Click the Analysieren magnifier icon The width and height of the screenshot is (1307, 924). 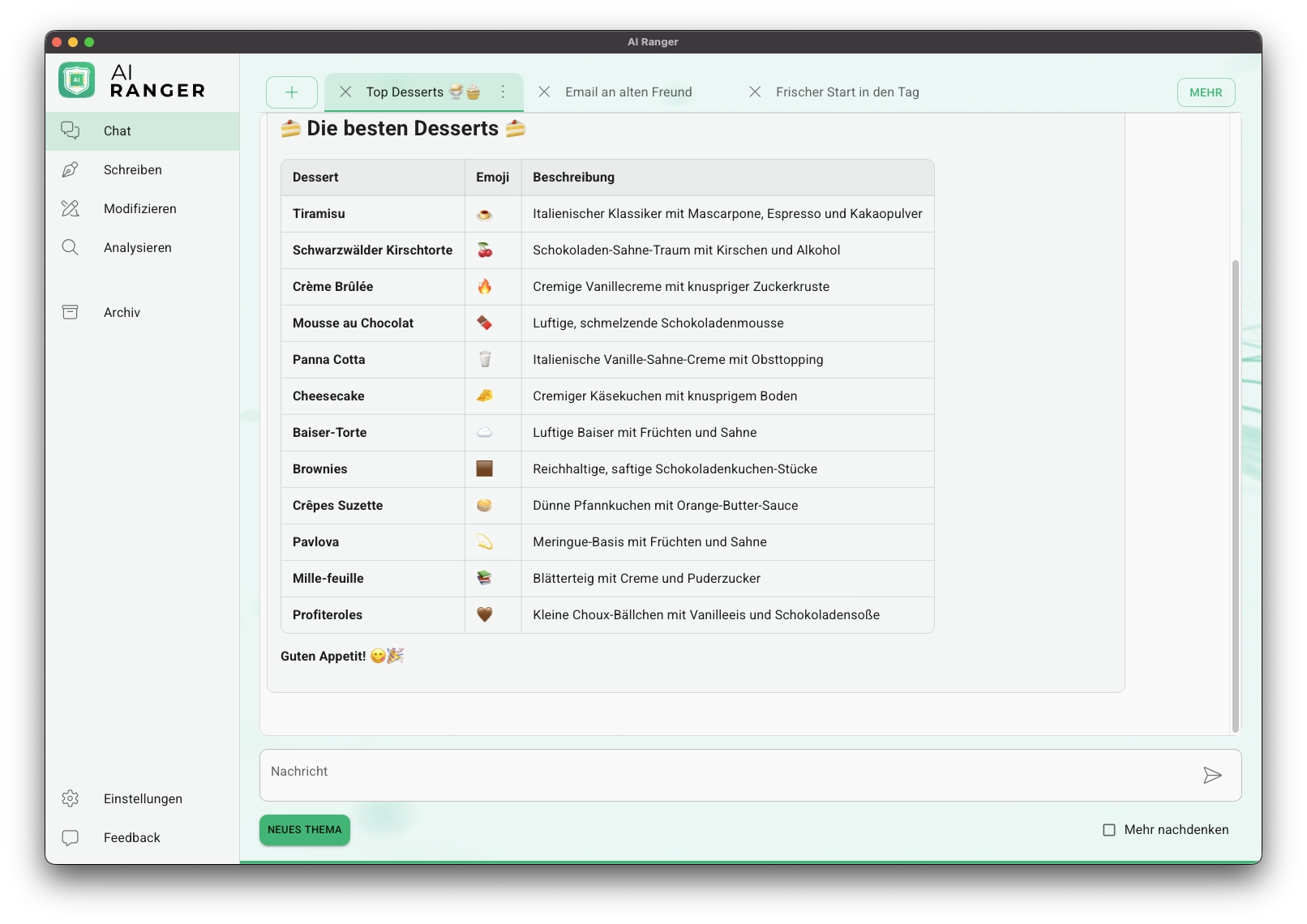(71, 247)
